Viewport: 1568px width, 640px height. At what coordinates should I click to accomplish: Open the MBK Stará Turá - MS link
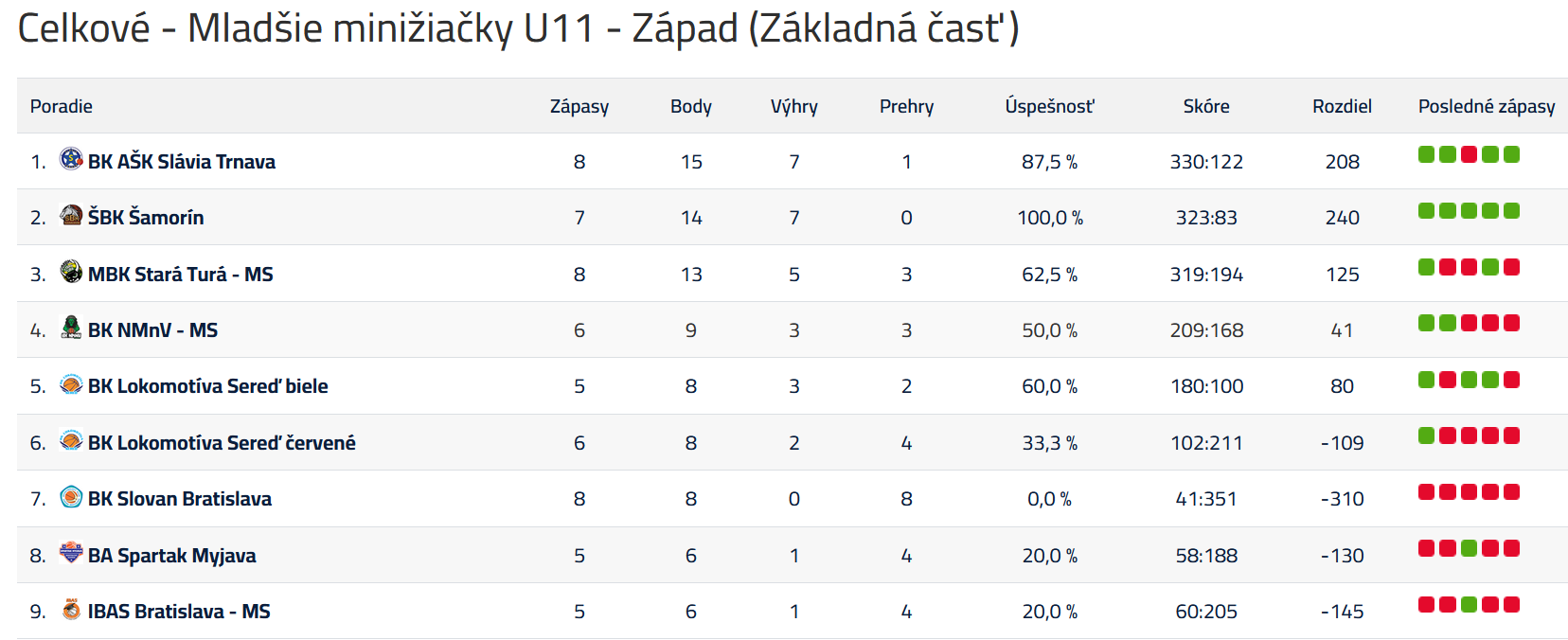[x=180, y=275]
